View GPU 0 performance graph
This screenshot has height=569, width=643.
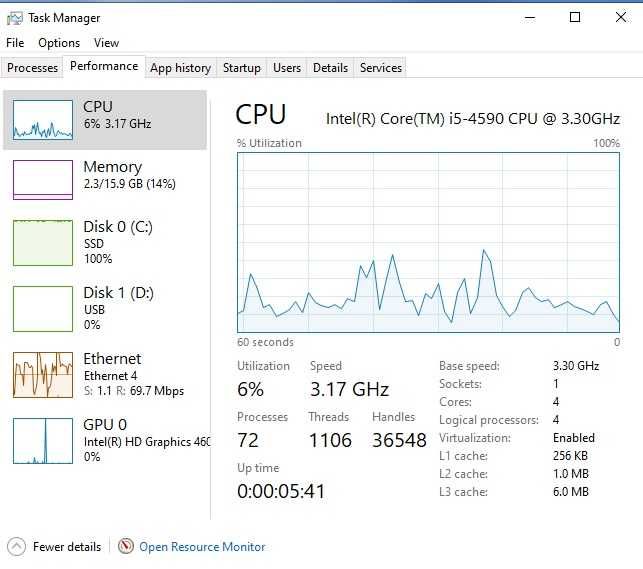[x=43, y=440]
